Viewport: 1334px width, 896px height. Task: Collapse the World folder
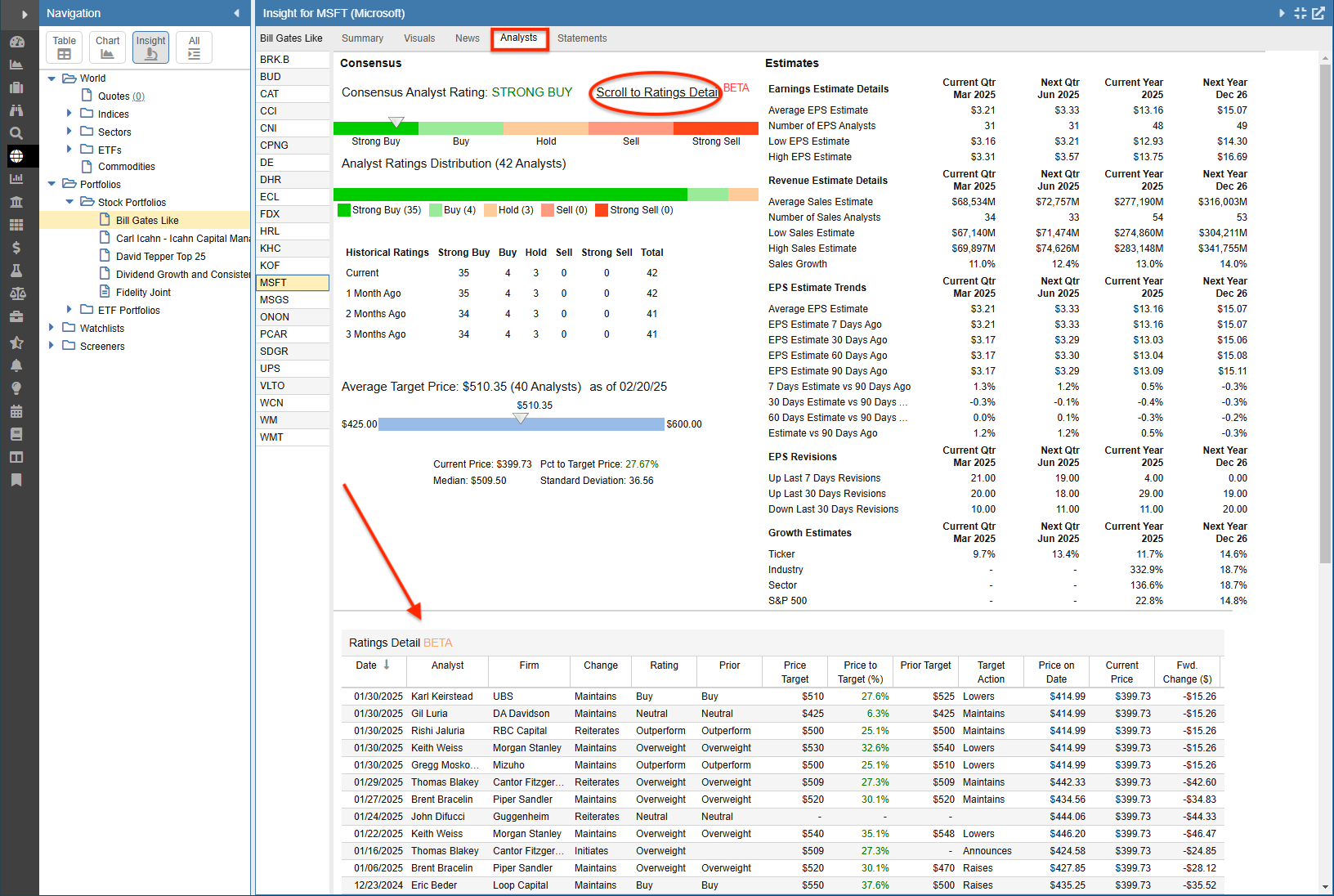point(52,78)
